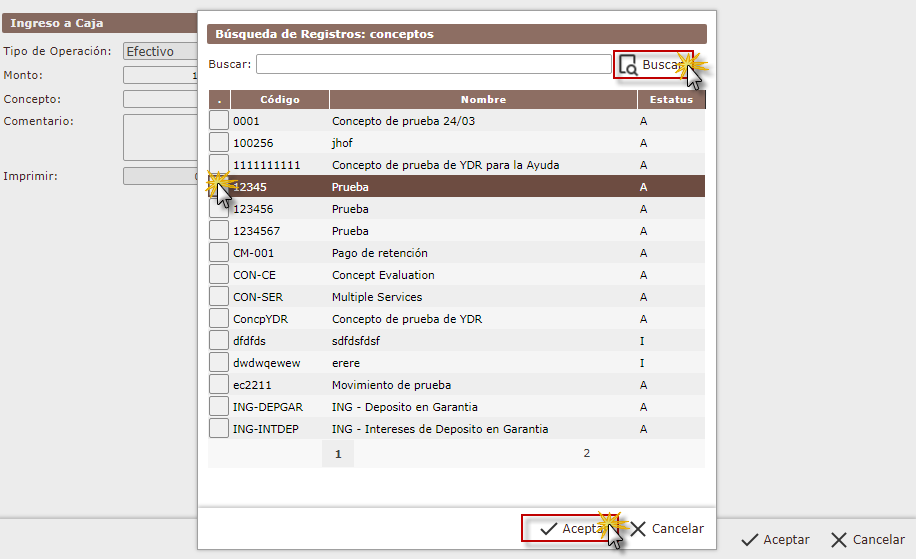Sort table by Código column header

[280, 100]
